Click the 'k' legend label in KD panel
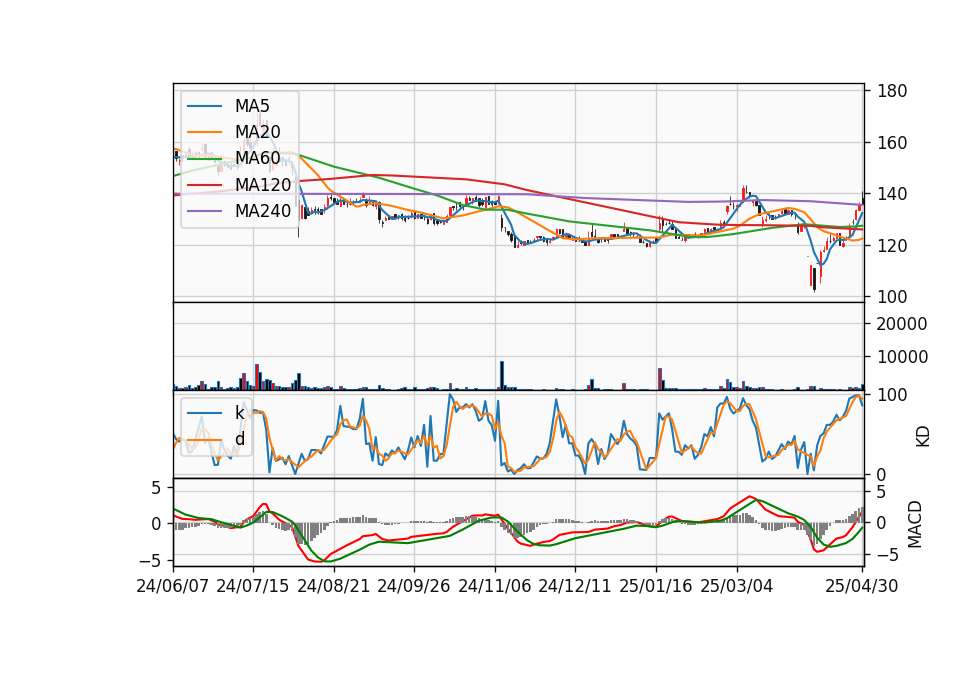 point(239,413)
